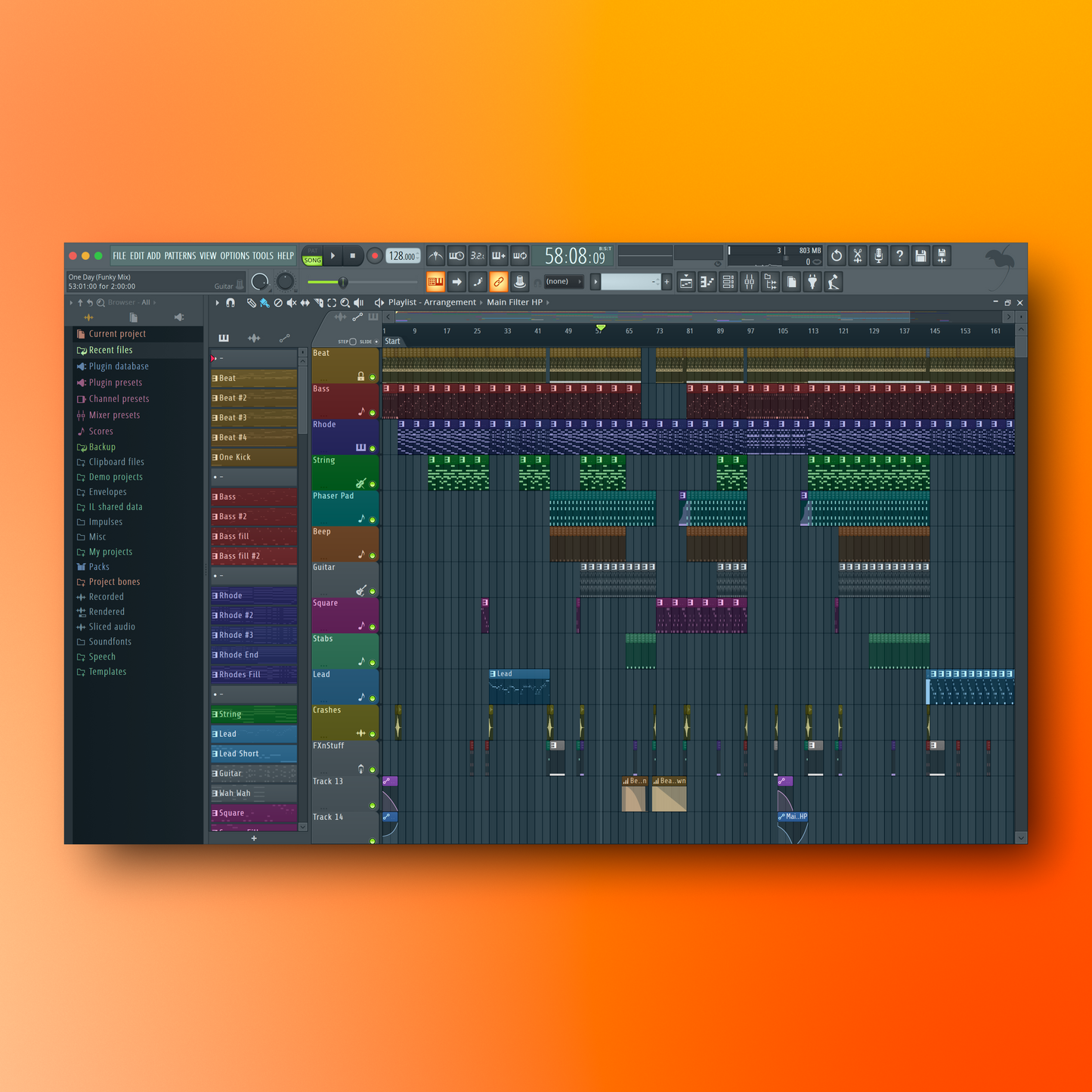Open the one-click audio recording microphone icon
The image size is (1092, 1092).
879,256
